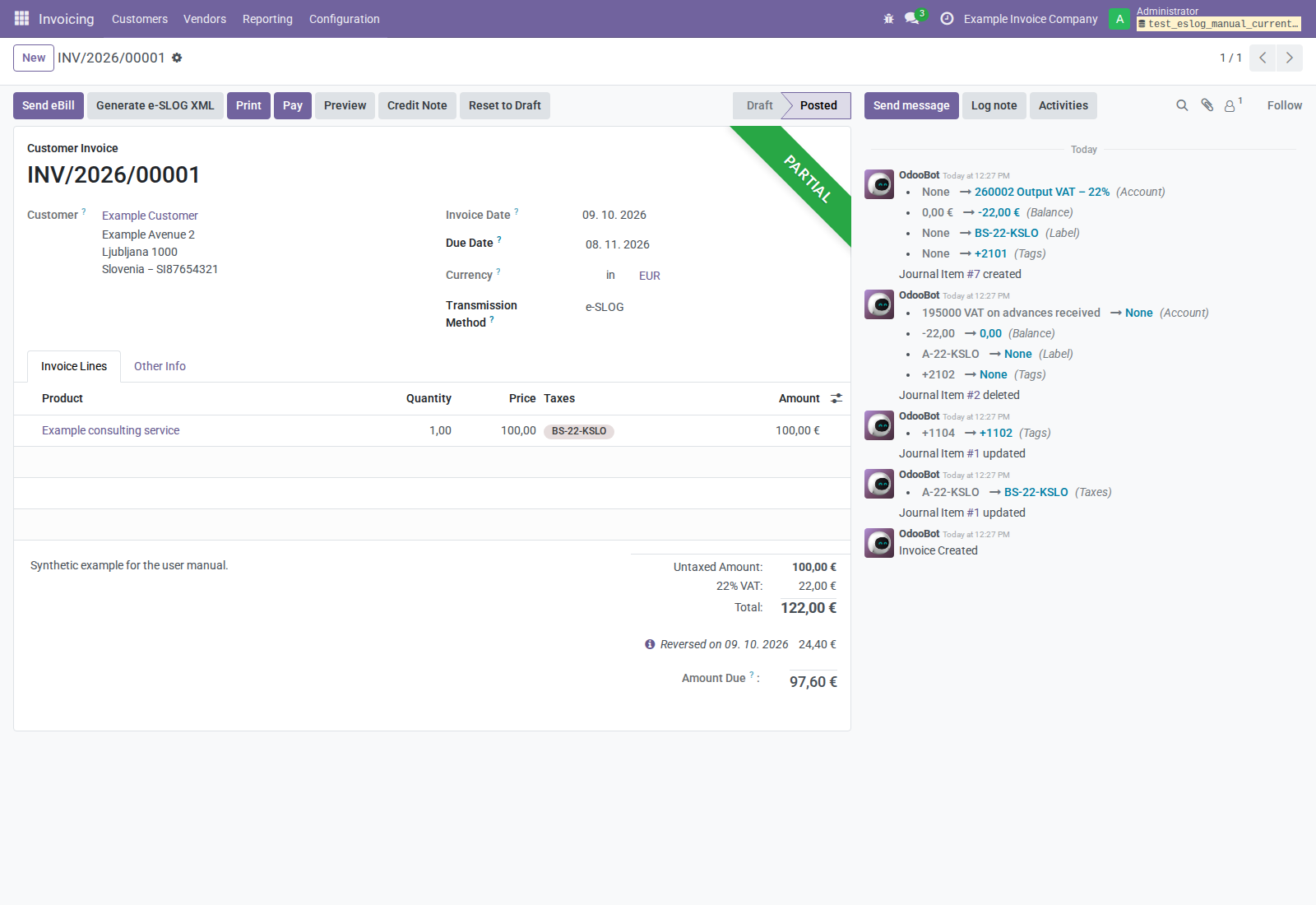Generate the e-SLOG XML file

[x=155, y=105]
